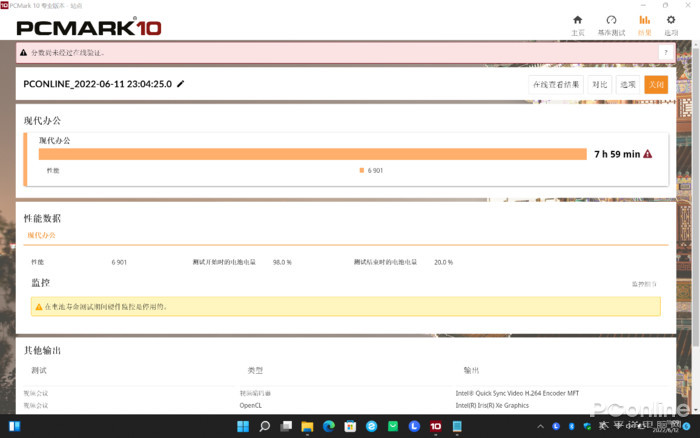Click the scrollbar down arrow
700x438 pixels.
point(696,410)
